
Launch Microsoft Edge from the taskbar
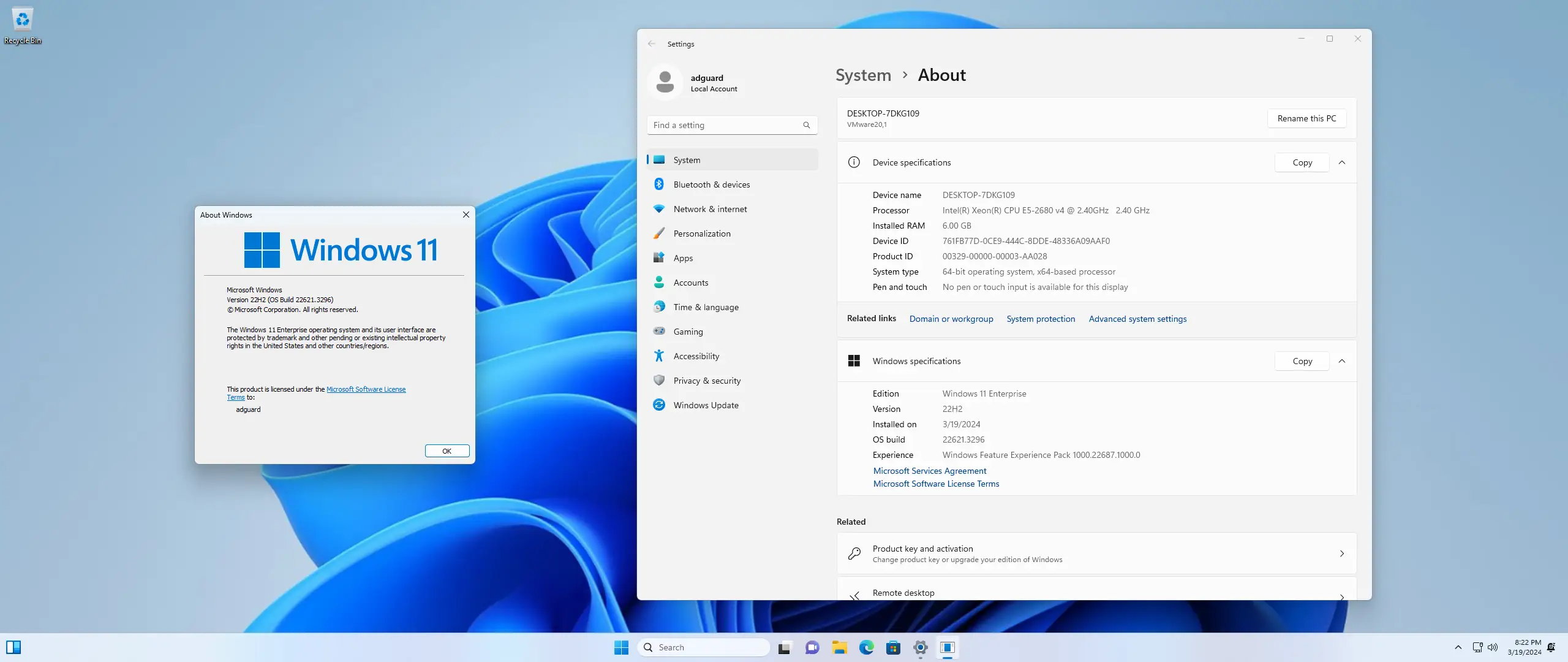867,647
